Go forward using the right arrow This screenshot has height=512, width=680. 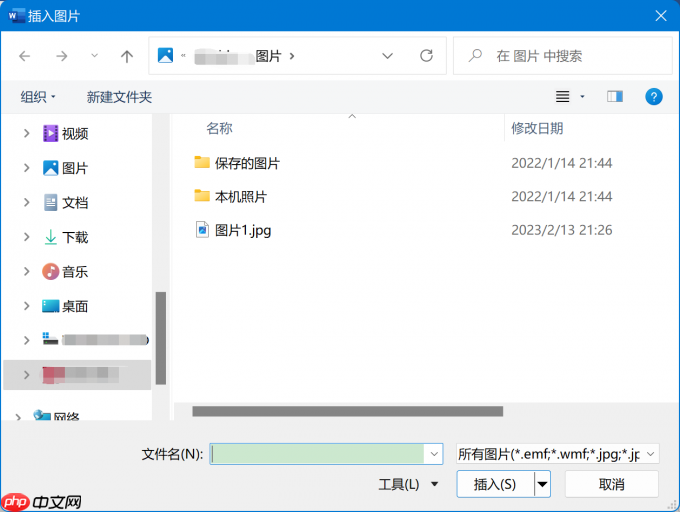click(62, 56)
